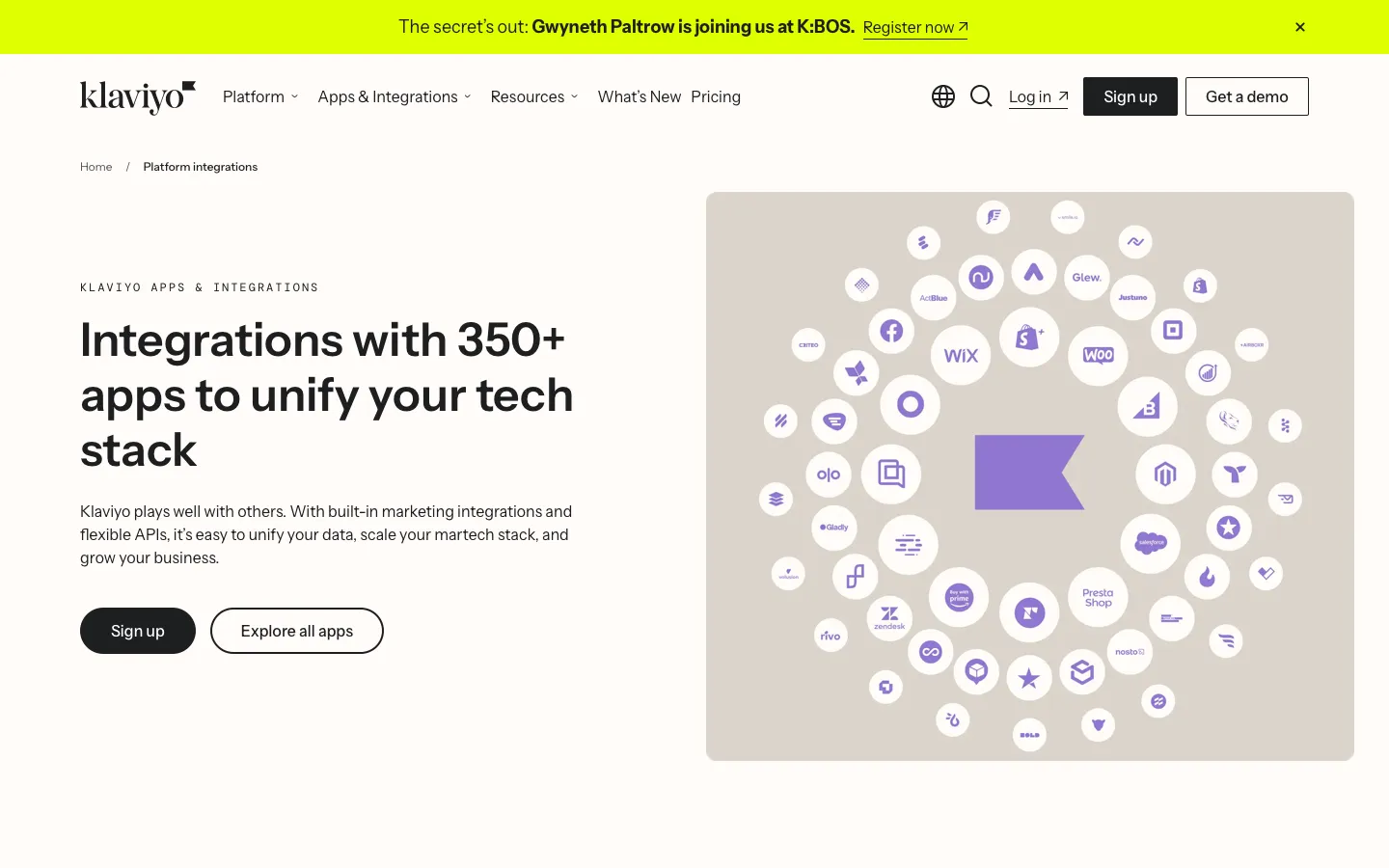Click the central purple Klaviyo flag
The width and height of the screenshot is (1389, 868).
pos(1029,473)
